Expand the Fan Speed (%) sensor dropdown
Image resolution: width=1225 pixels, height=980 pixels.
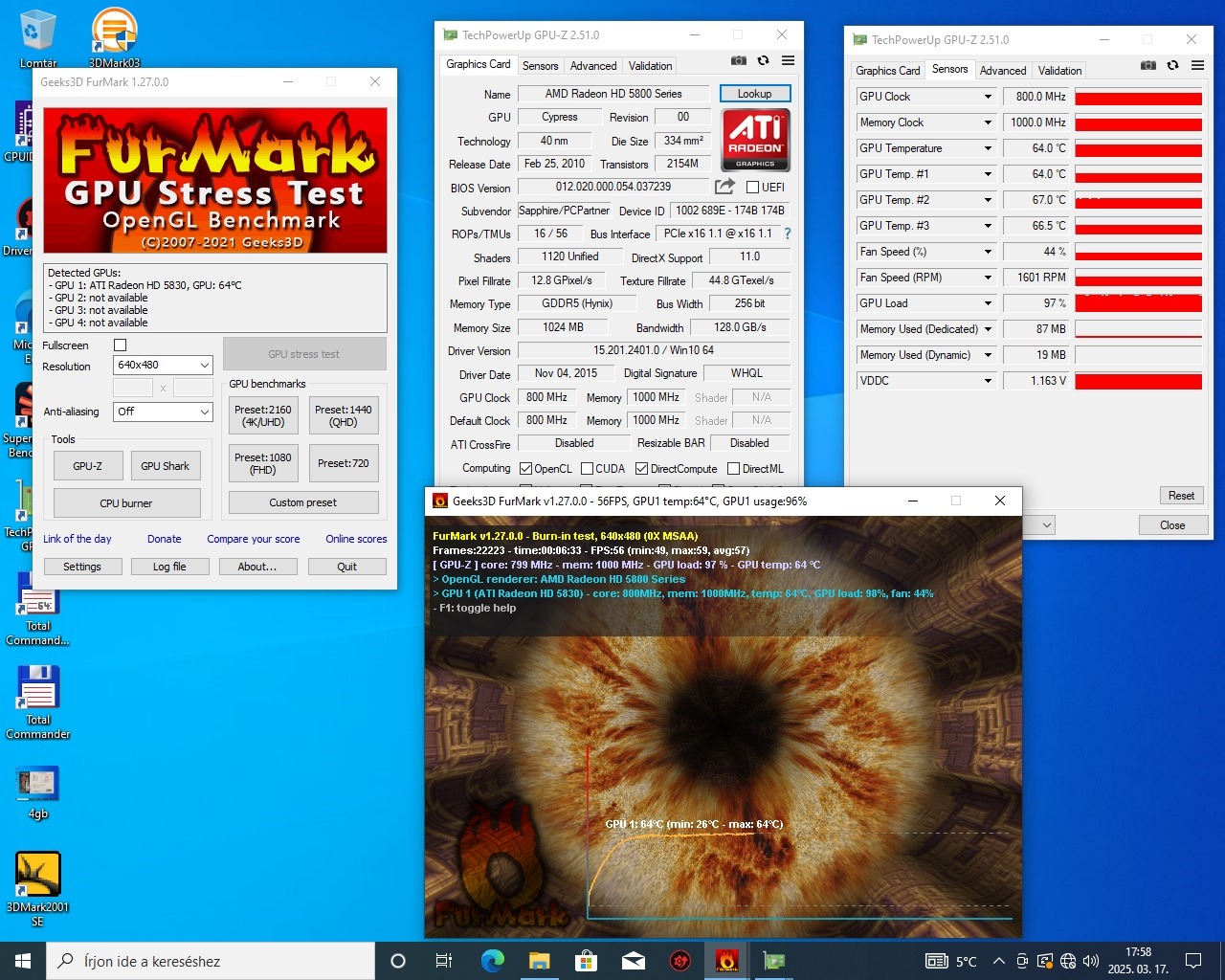point(988,252)
